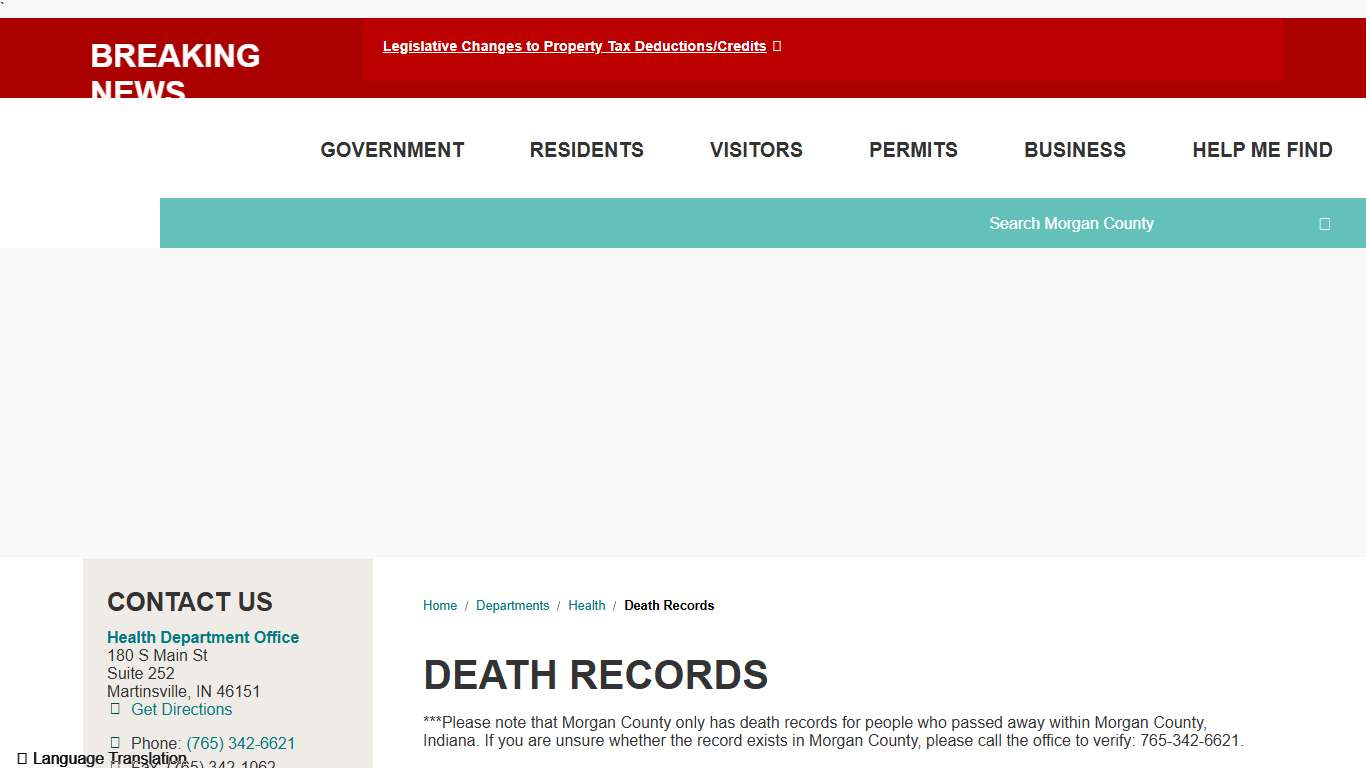1366x768 pixels.
Task: Click Departments in the breadcrumb trail
Action: [512, 605]
